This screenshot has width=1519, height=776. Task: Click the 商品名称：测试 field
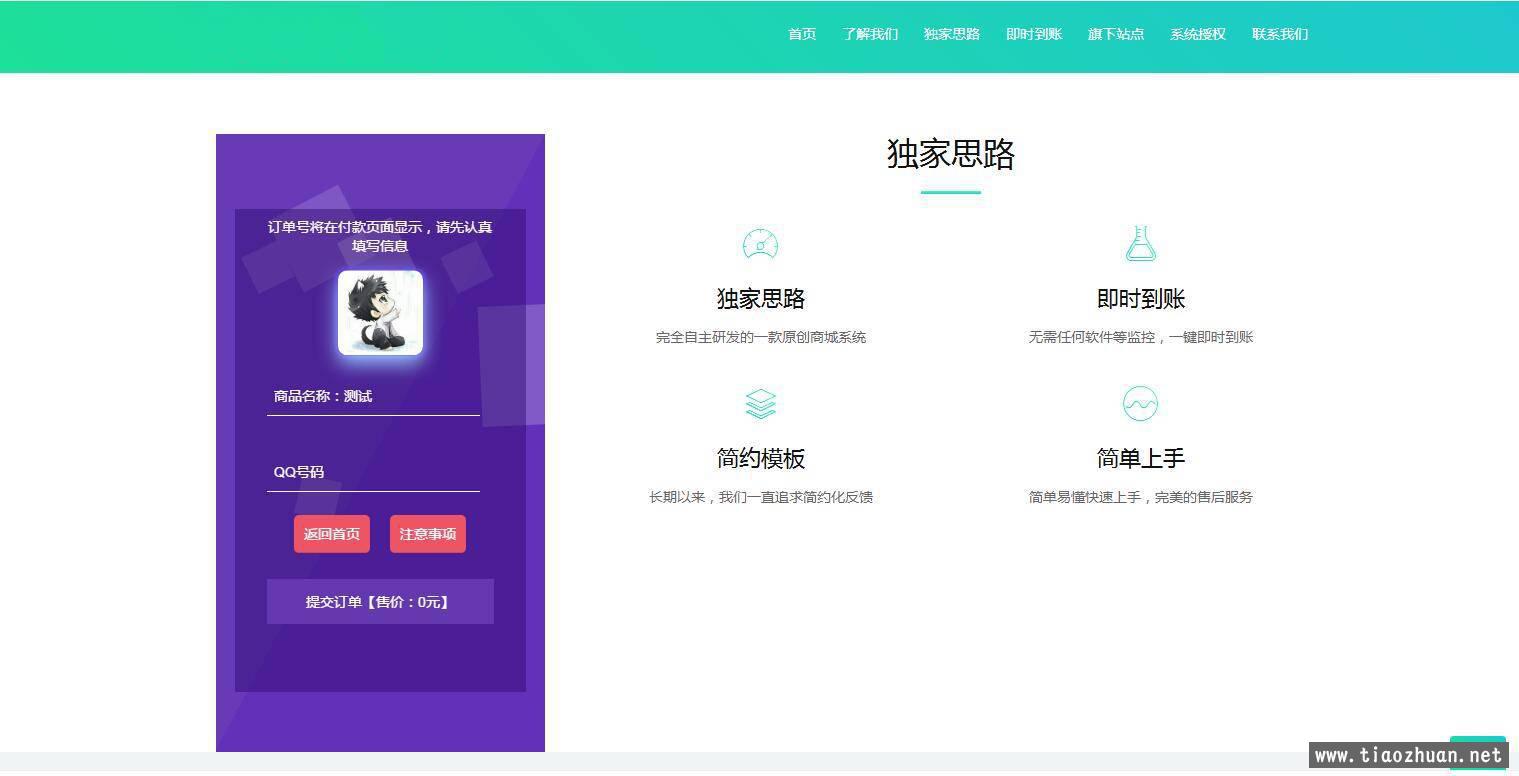coord(373,396)
